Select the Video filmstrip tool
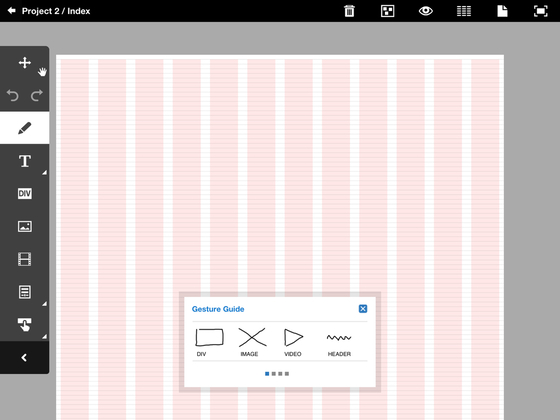The image size is (560, 420). 25,259
